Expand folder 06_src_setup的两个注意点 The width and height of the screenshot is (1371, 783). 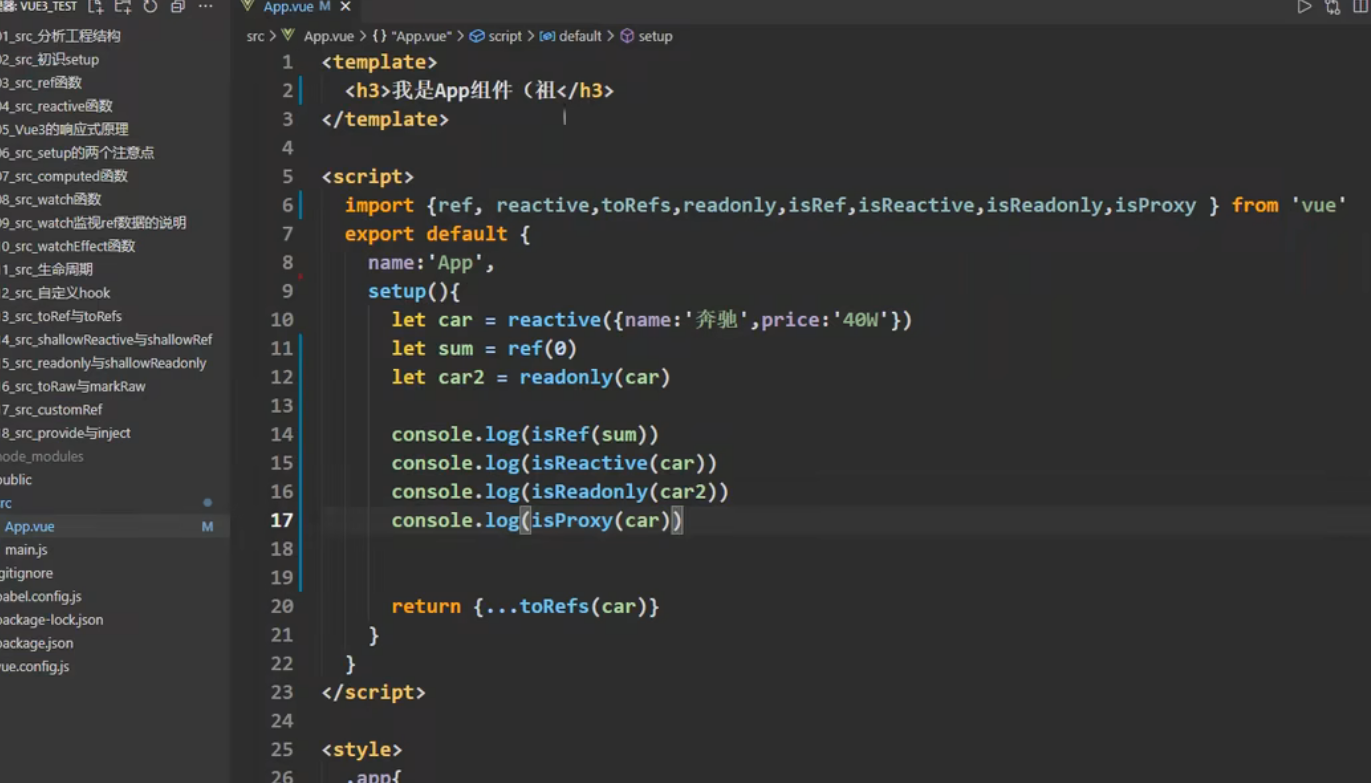tap(77, 153)
